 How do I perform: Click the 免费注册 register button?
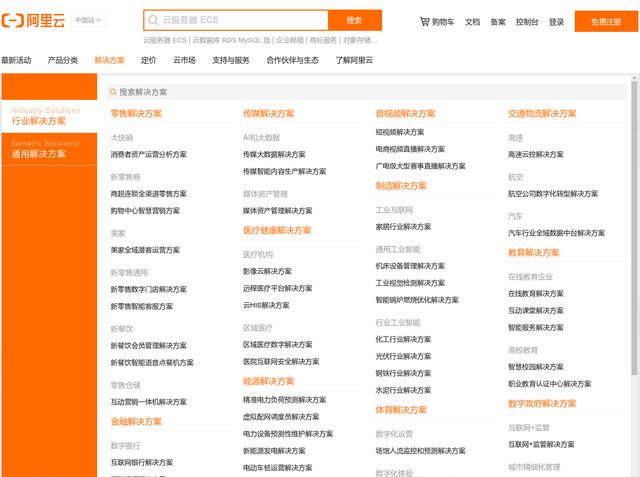pyautogui.click(x=606, y=22)
